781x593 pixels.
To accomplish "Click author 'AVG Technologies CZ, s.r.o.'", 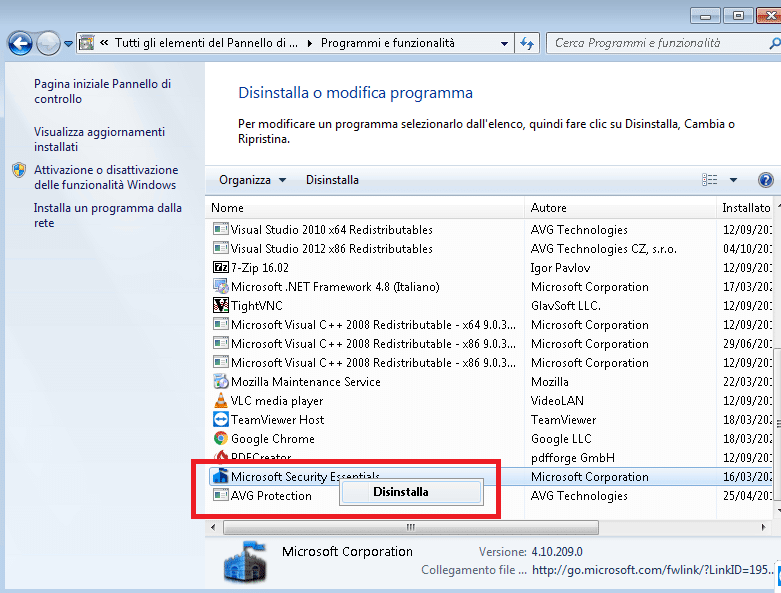I will (604, 248).
